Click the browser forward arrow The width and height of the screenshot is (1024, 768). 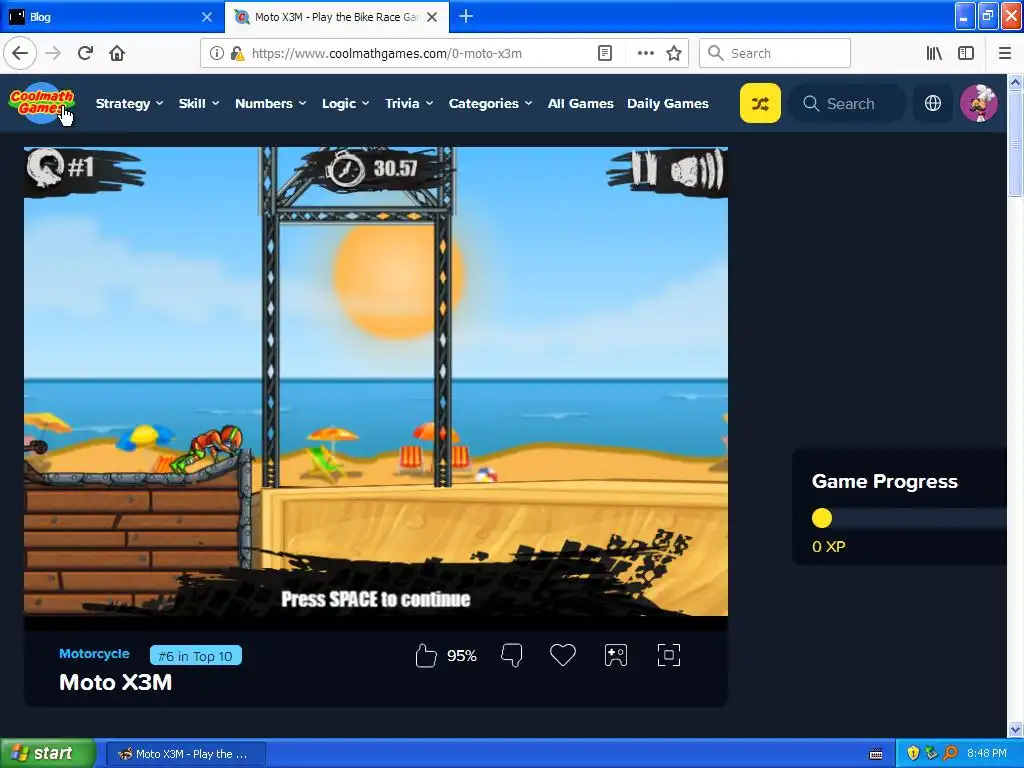coord(53,53)
